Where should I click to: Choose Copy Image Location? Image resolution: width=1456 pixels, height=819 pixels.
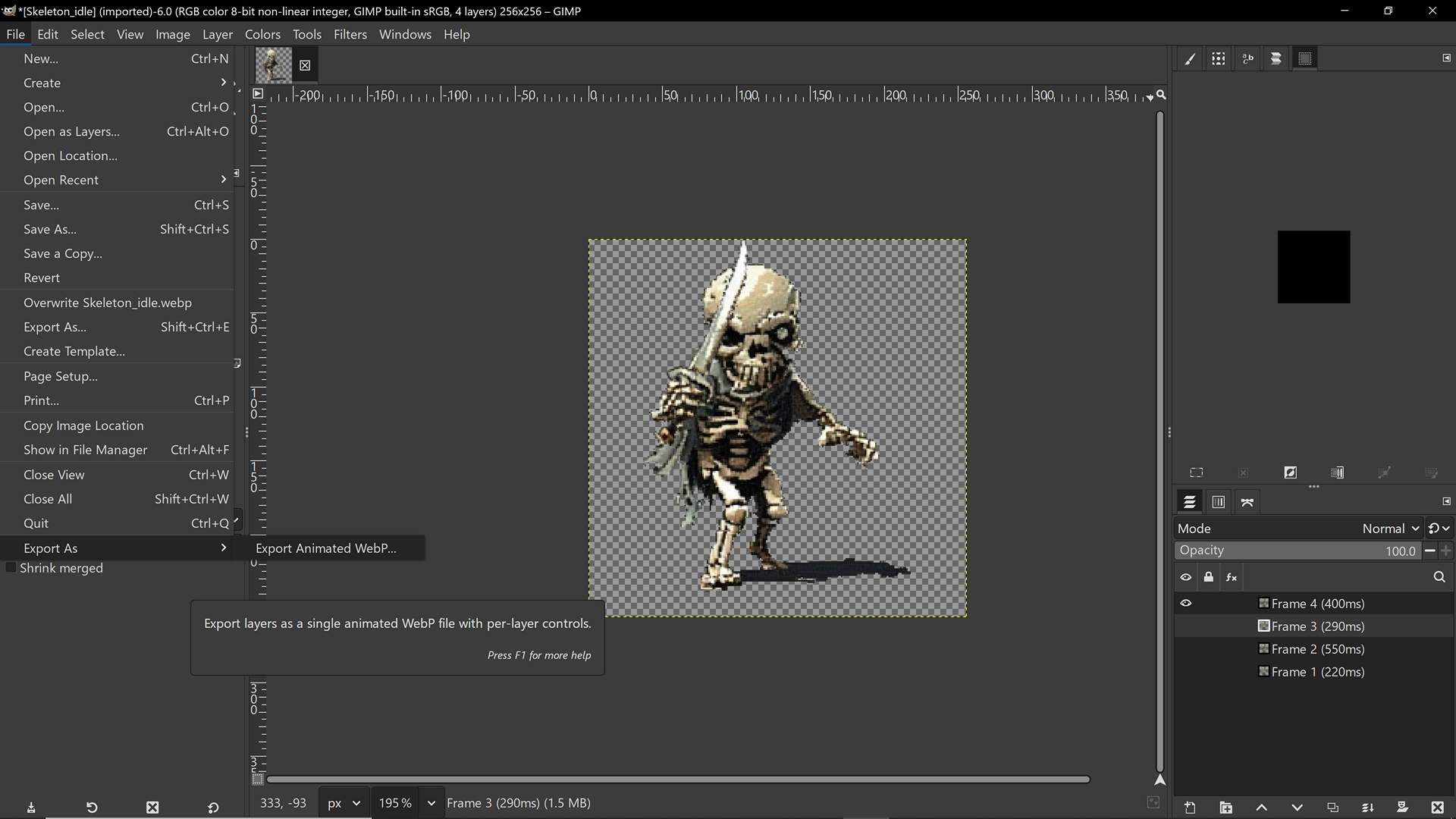tap(118, 425)
